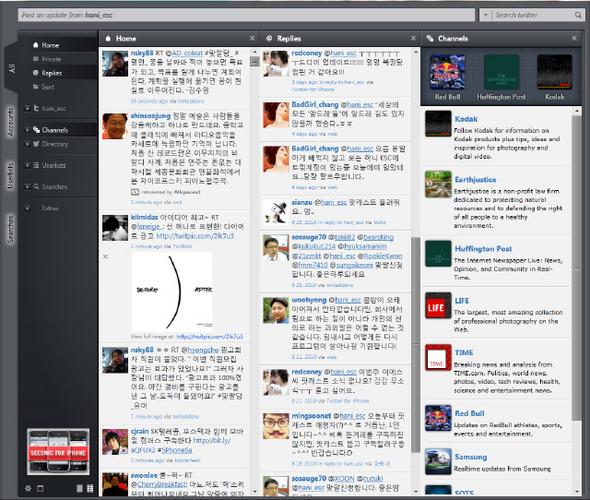The width and height of the screenshot is (590, 500).
Task: Click sianzu's Snoopy avatar
Action: point(276,213)
